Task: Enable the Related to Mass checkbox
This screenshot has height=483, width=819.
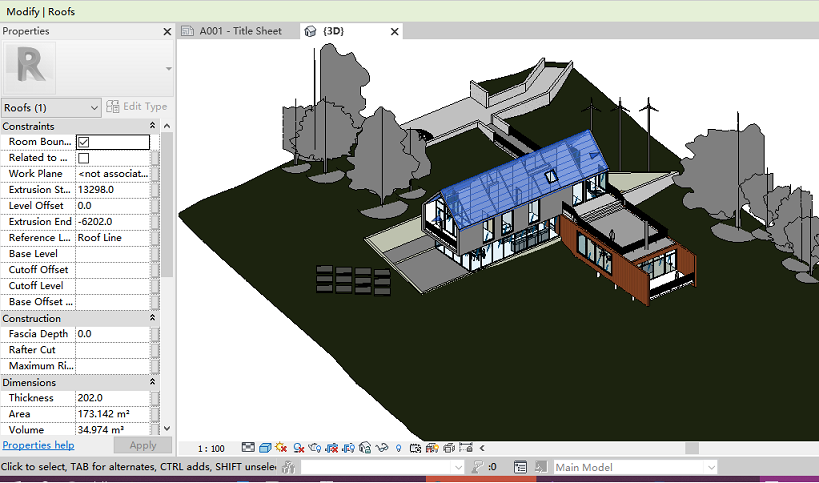Action: coord(84,158)
